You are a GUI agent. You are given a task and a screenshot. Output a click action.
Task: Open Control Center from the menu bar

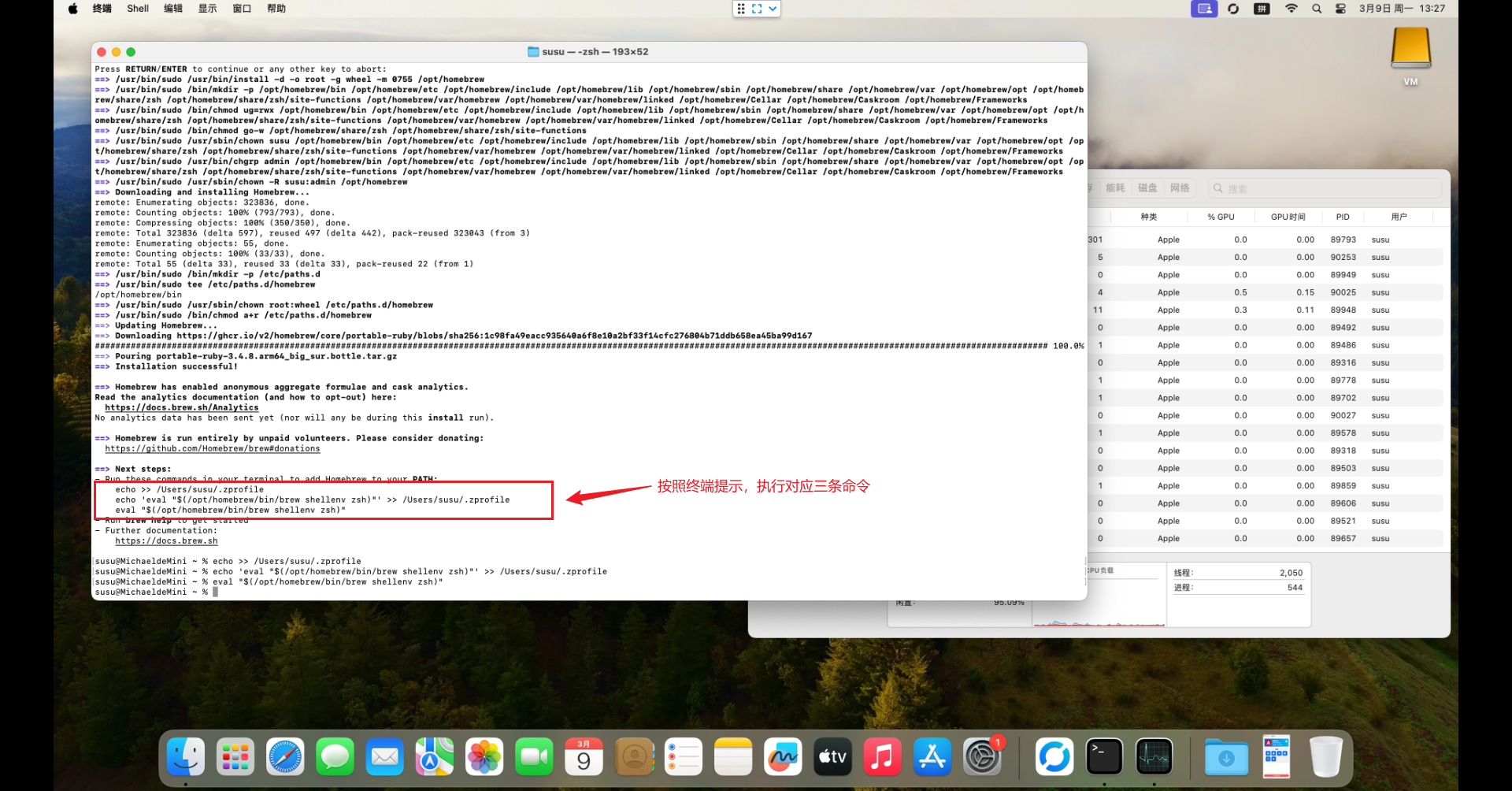tap(1340, 9)
